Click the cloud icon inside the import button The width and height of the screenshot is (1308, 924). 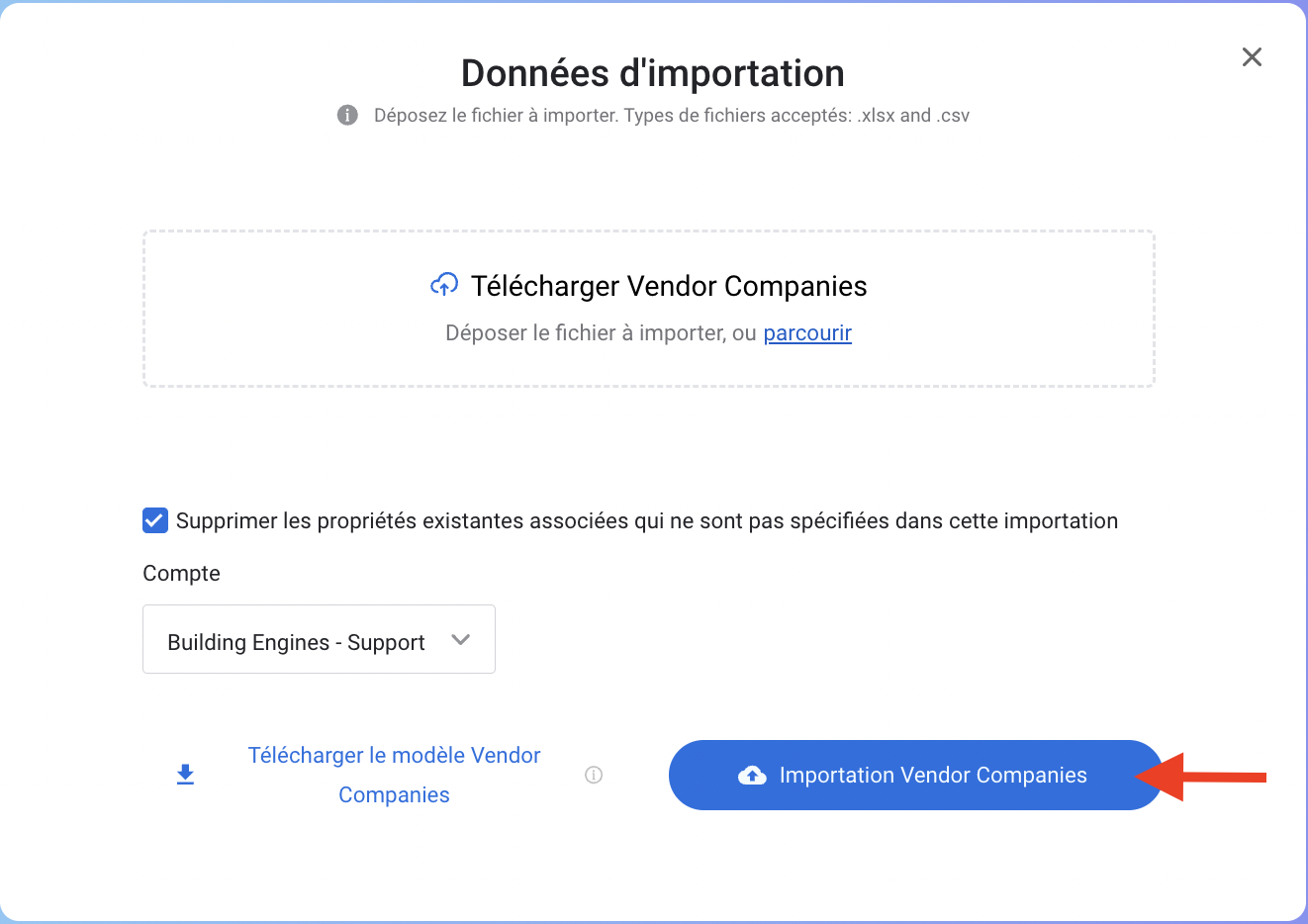[x=752, y=776]
